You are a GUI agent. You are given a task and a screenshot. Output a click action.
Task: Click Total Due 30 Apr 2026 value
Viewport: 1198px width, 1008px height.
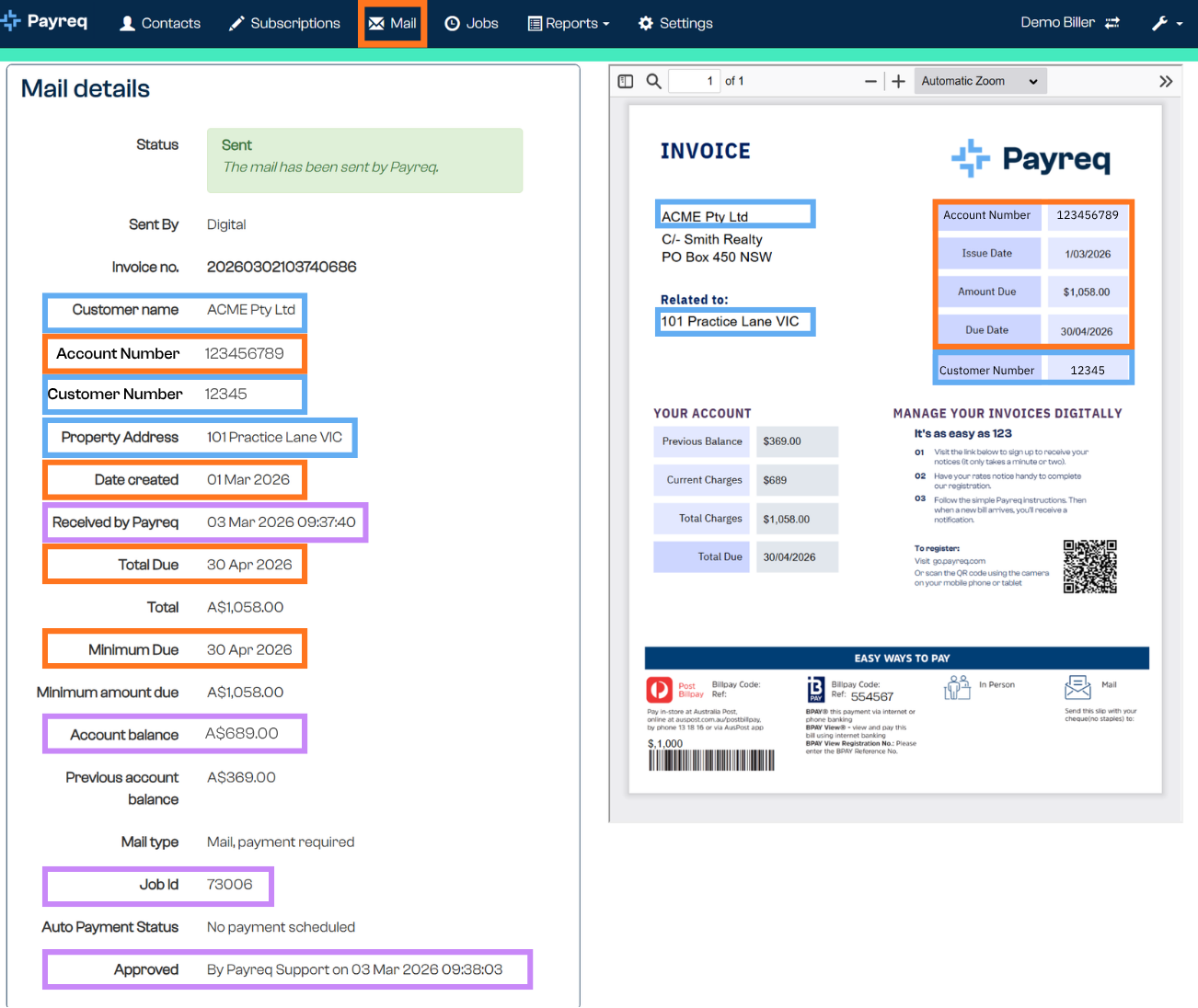(x=249, y=565)
